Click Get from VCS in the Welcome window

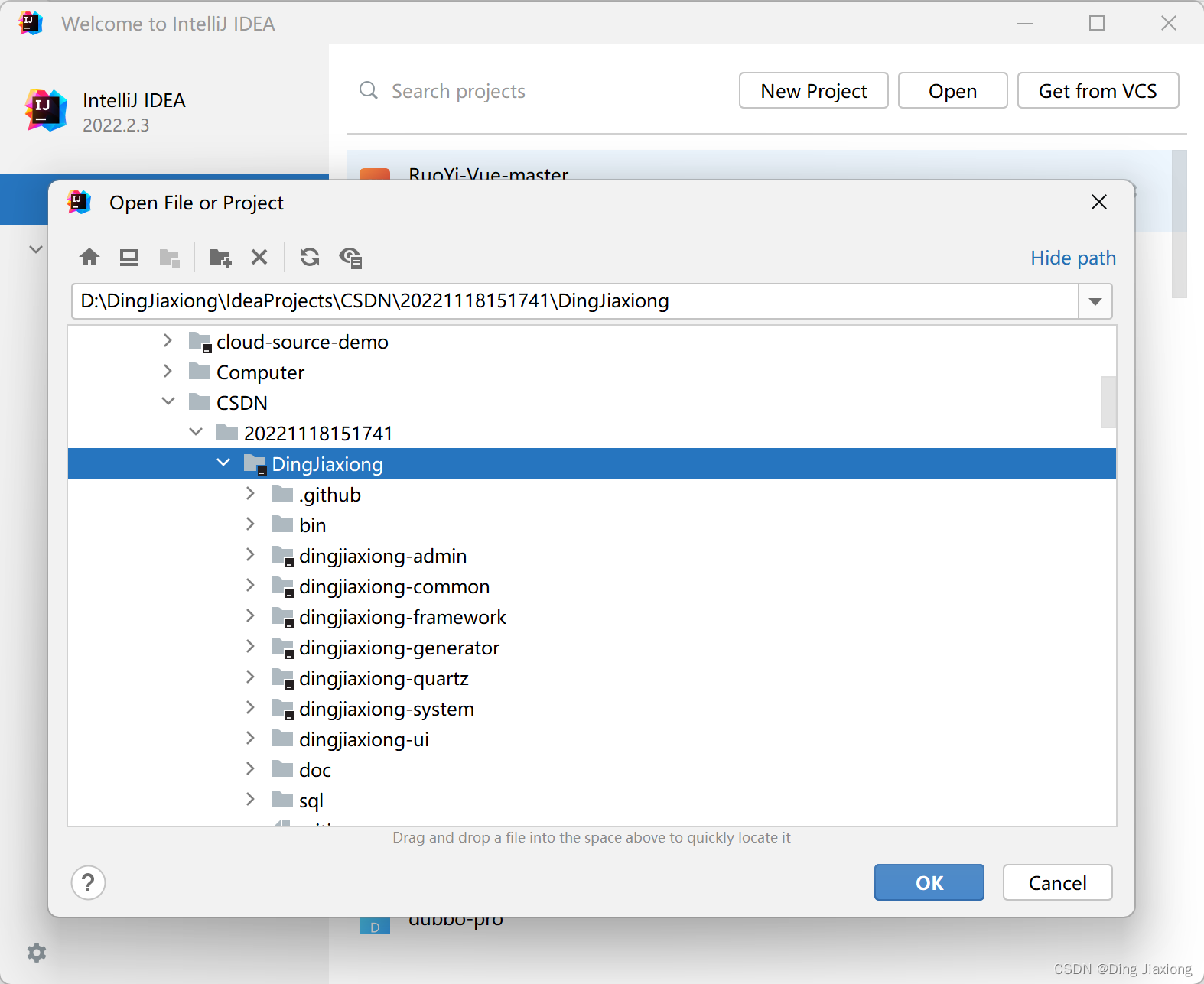pos(1098,91)
